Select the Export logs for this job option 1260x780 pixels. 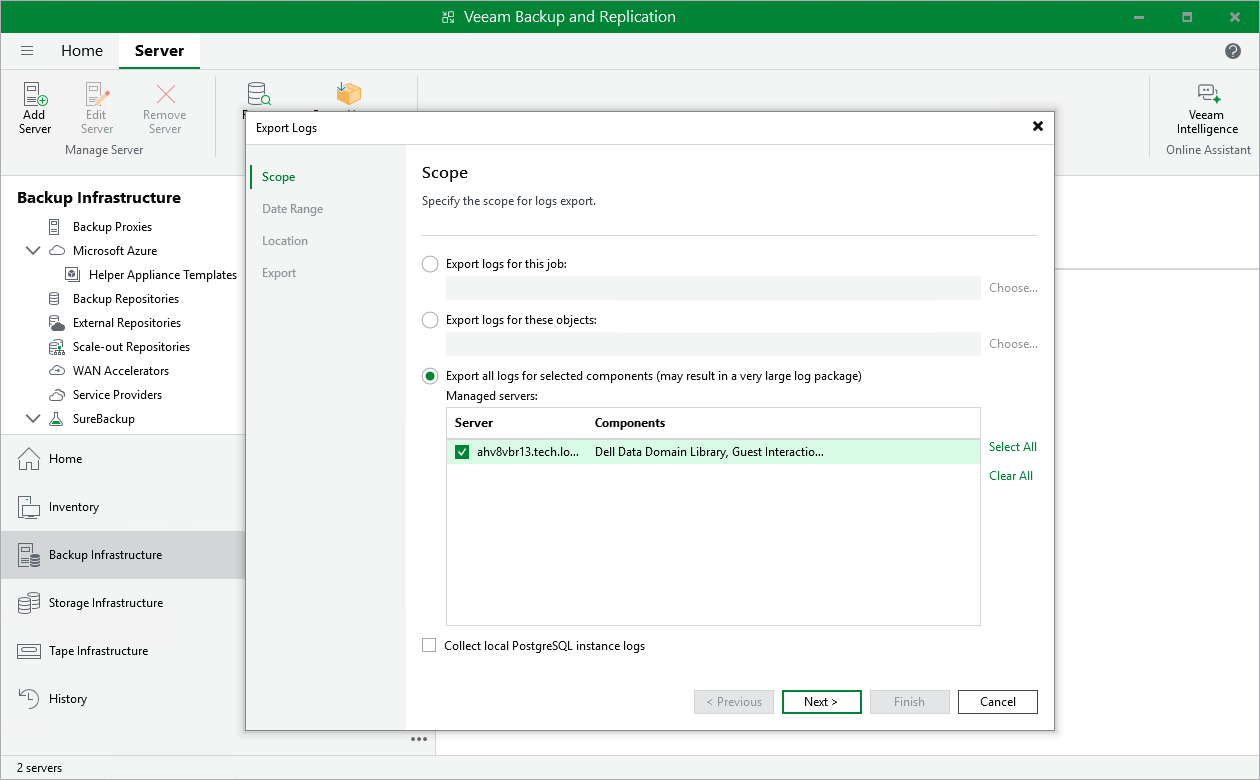coord(430,264)
